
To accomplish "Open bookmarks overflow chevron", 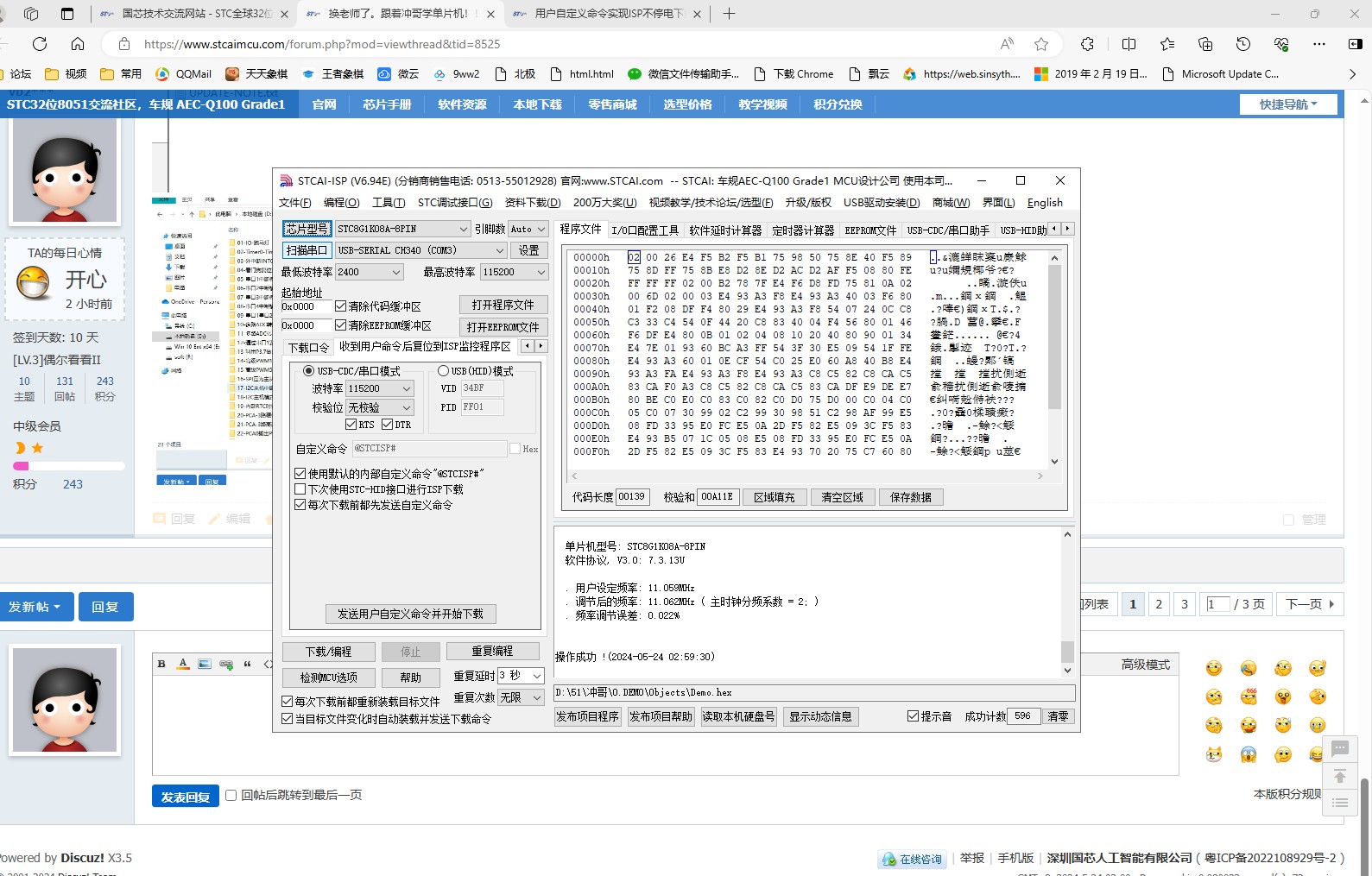I will click(1352, 74).
